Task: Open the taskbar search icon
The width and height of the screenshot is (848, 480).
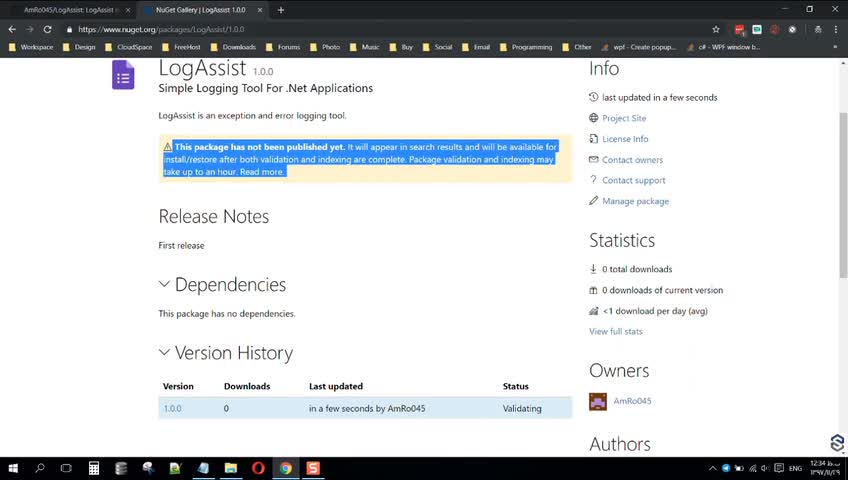Action: coord(39,468)
